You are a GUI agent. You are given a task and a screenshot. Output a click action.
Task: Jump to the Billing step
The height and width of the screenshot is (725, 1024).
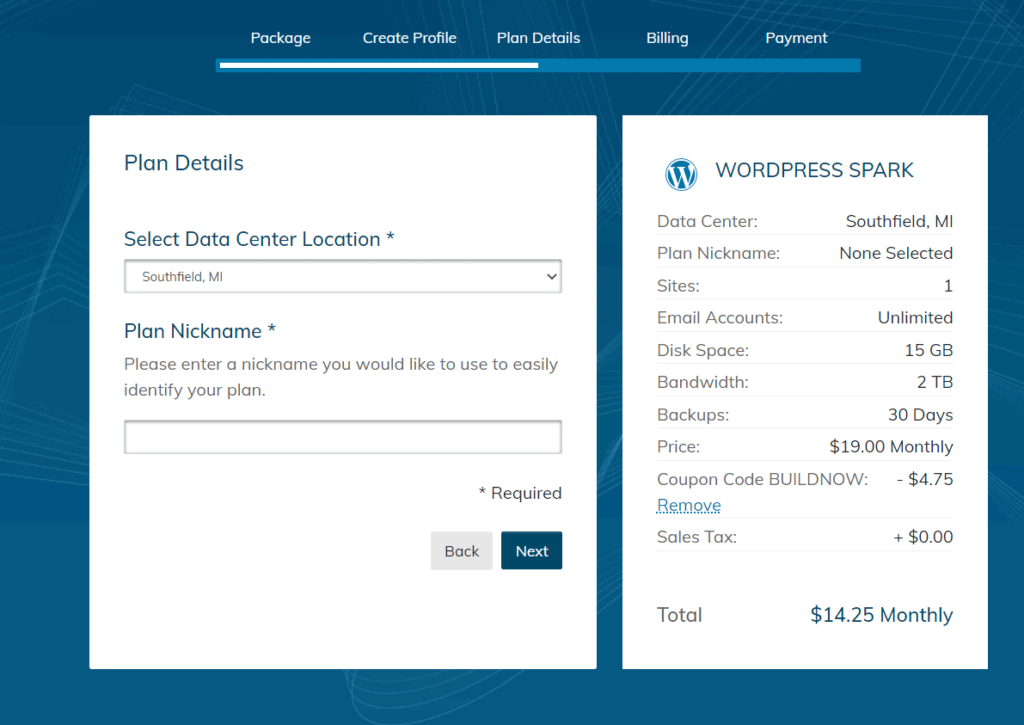point(667,38)
